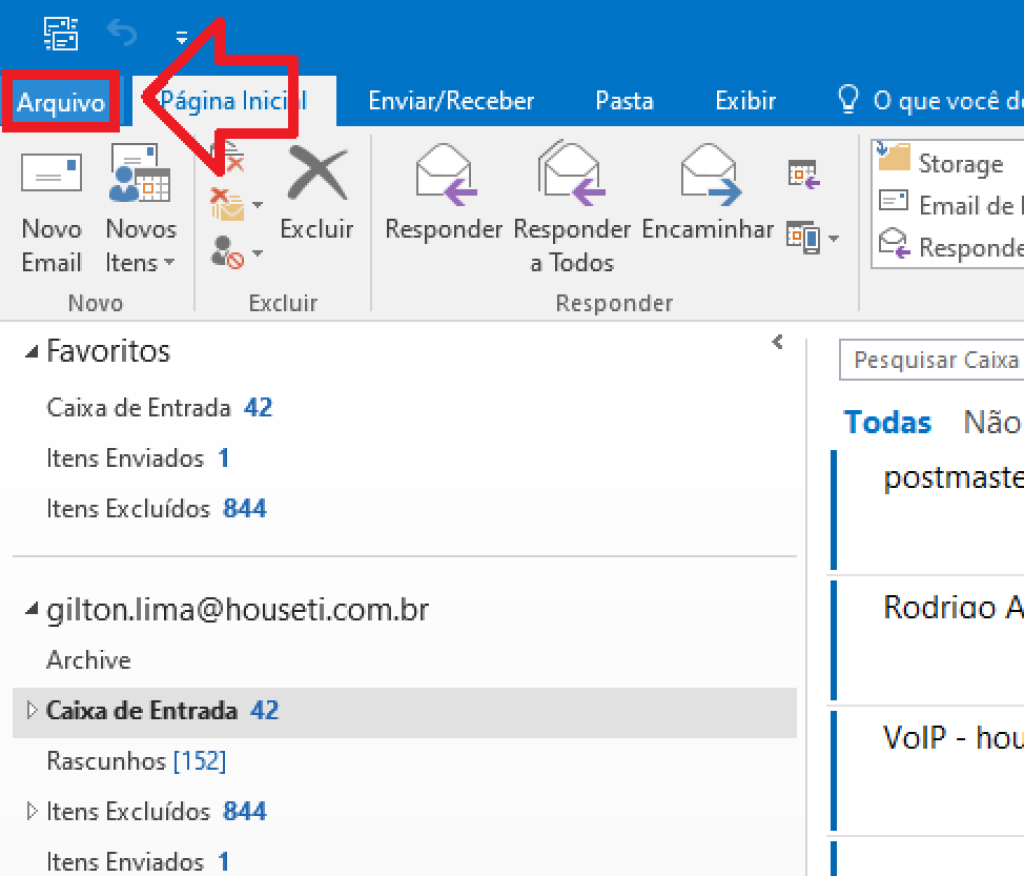The image size is (1024, 876).
Task: Click the Send/Receive all folders quick access icon
Action: click(x=61, y=34)
